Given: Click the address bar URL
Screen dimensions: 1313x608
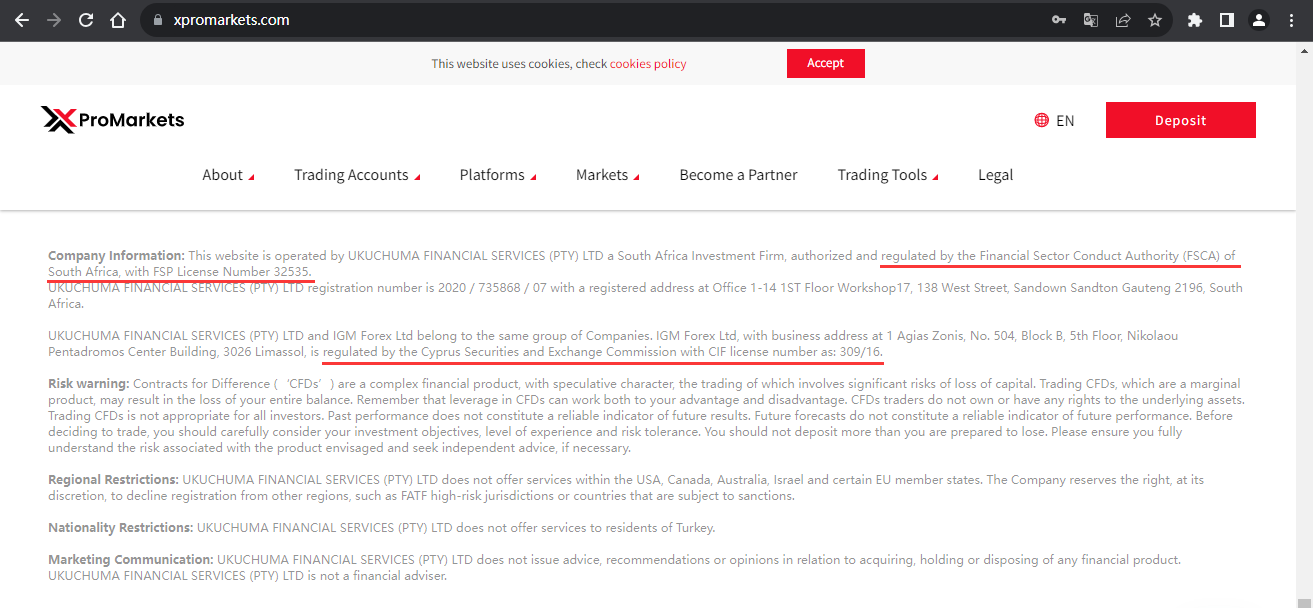Looking at the screenshot, I should [230, 20].
